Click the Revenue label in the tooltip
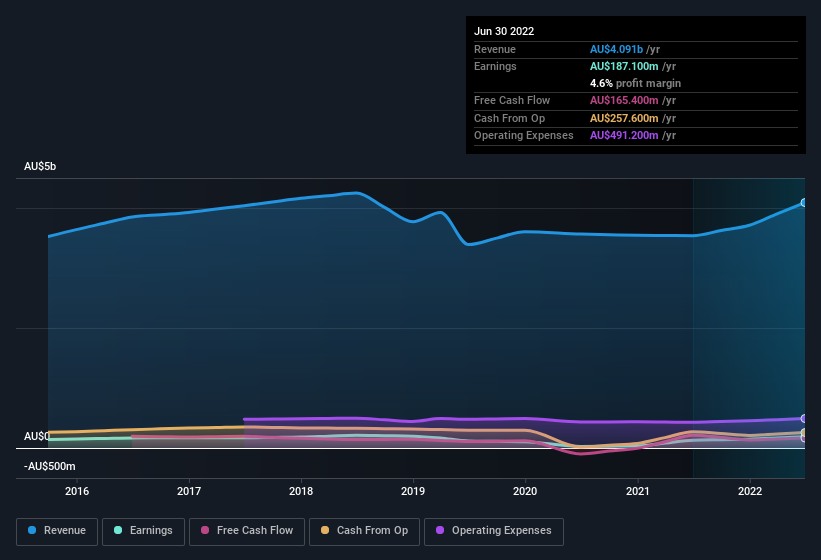Viewport: 821px width, 560px height. (x=495, y=49)
